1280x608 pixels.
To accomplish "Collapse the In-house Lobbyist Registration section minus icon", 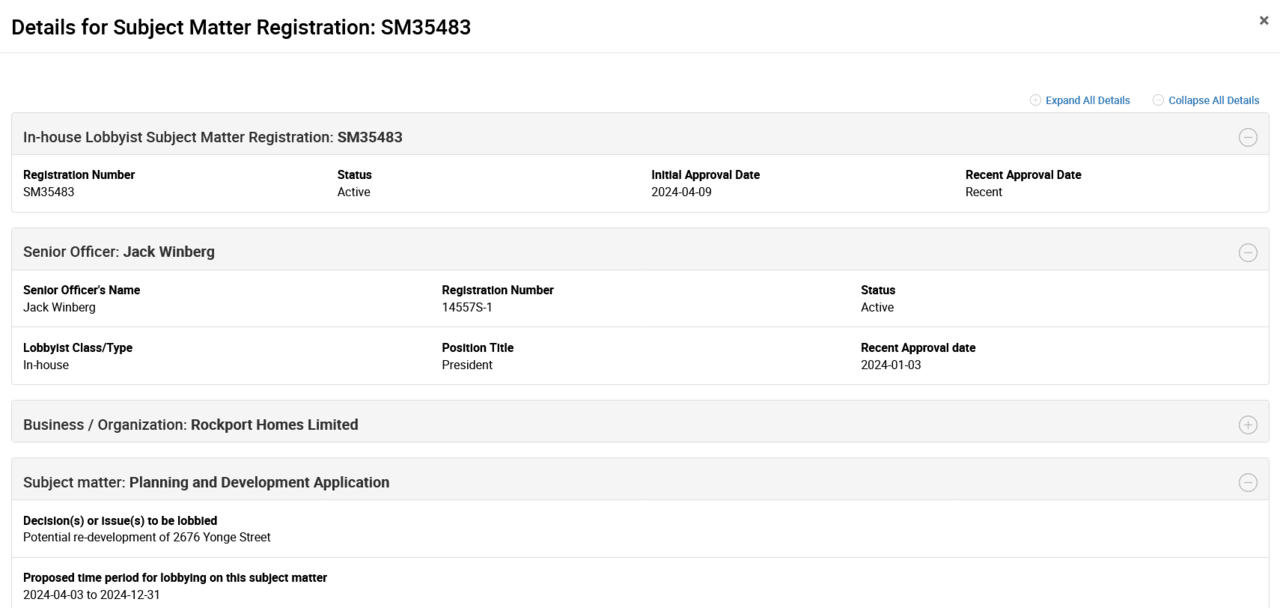I will (1248, 138).
